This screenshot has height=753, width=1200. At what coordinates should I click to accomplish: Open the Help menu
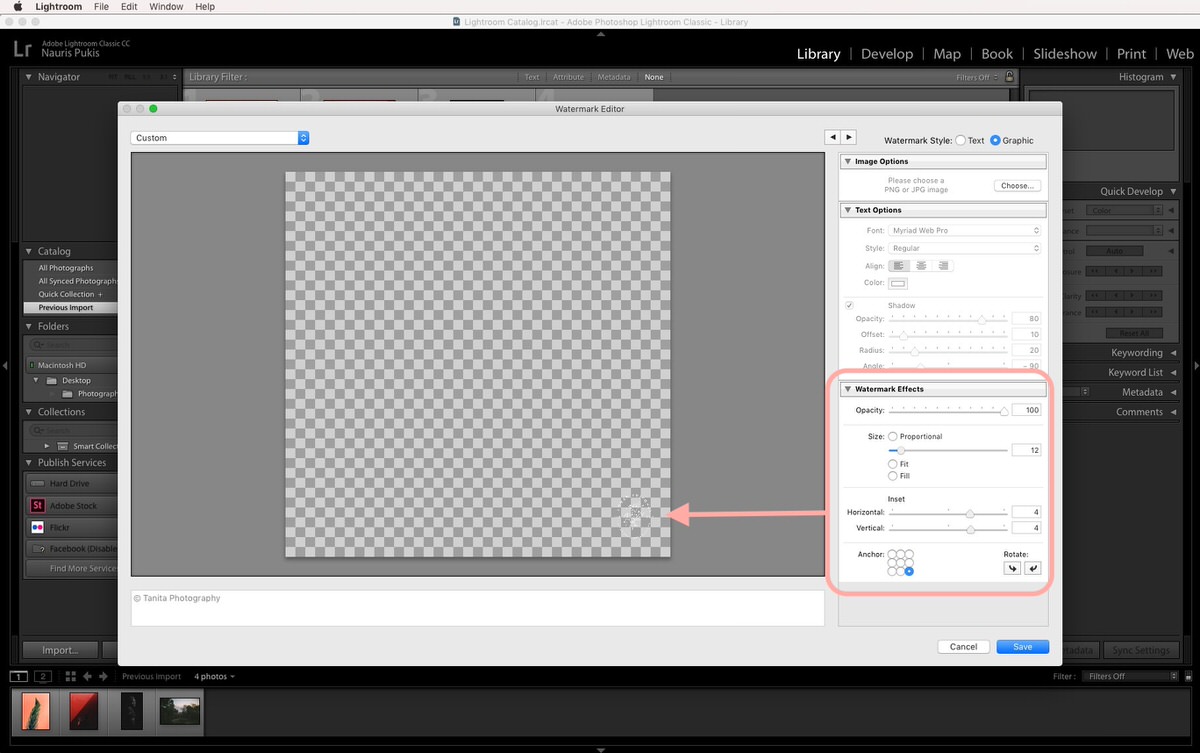[205, 6]
